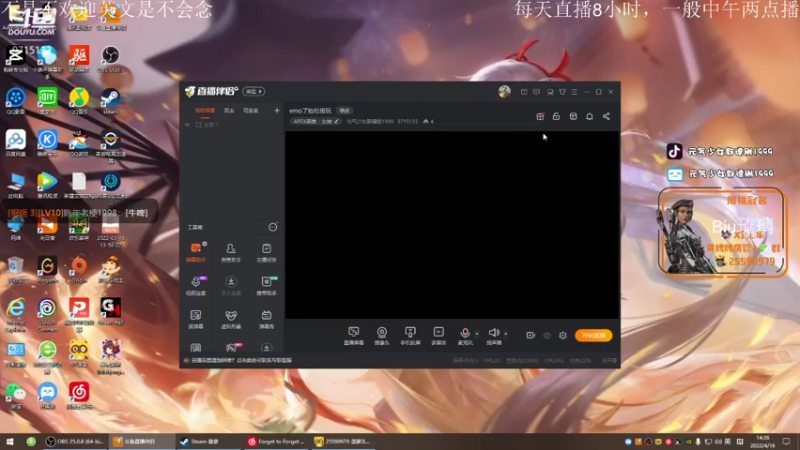800x450 pixels.
Task: Toggle the preview eye icon near settings
Action: point(547,335)
